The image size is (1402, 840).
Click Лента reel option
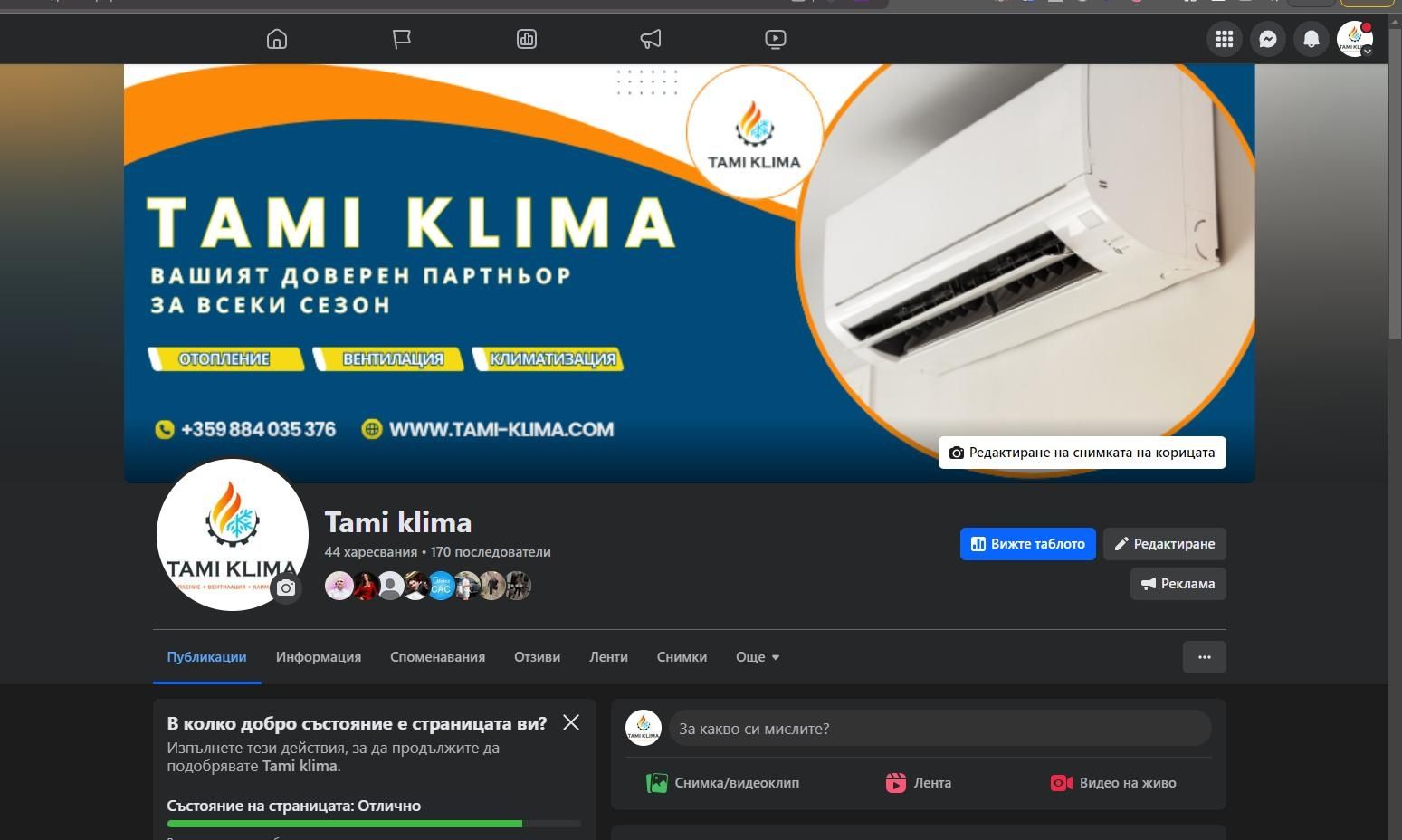coord(918,783)
